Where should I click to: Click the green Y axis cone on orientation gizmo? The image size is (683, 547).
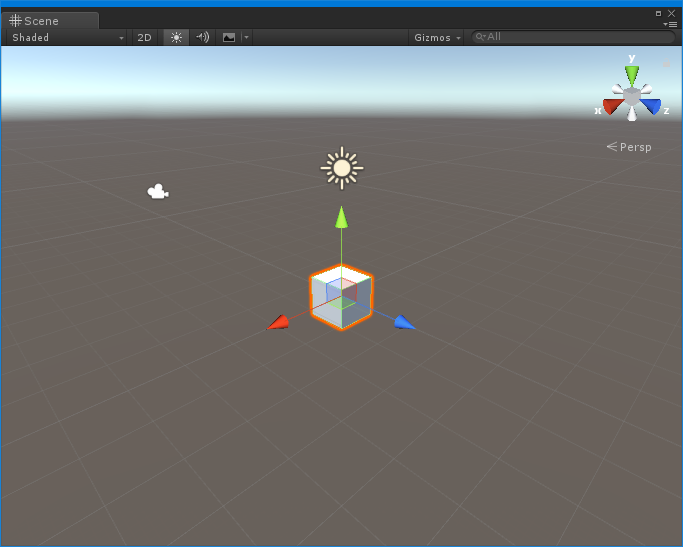pyautogui.click(x=632, y=76)
